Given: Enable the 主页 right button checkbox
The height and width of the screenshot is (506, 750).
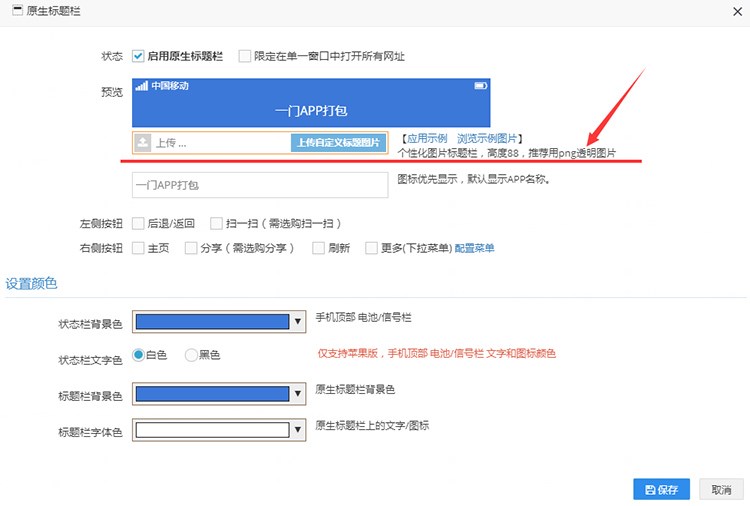Looking at the screenshot, I should (138, 248).
